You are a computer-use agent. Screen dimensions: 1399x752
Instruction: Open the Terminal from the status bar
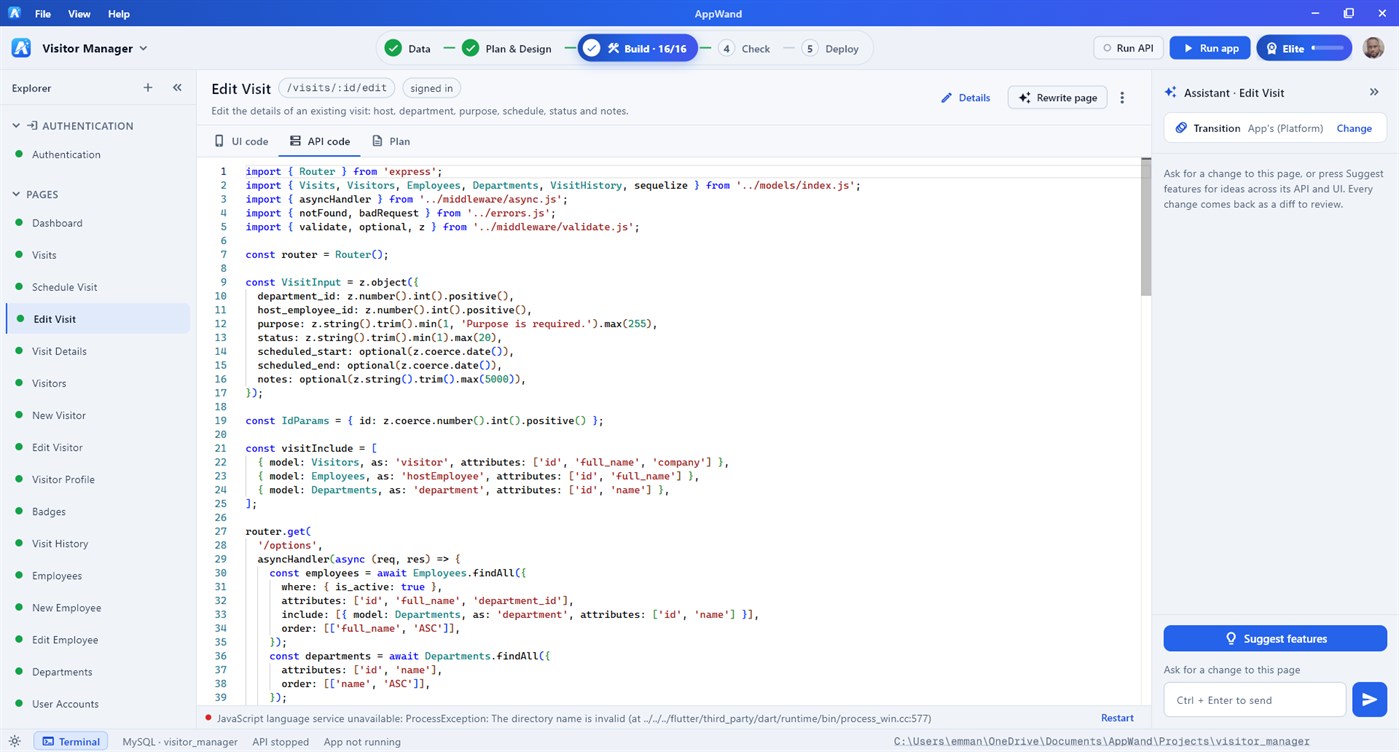(x=71, y=742)
